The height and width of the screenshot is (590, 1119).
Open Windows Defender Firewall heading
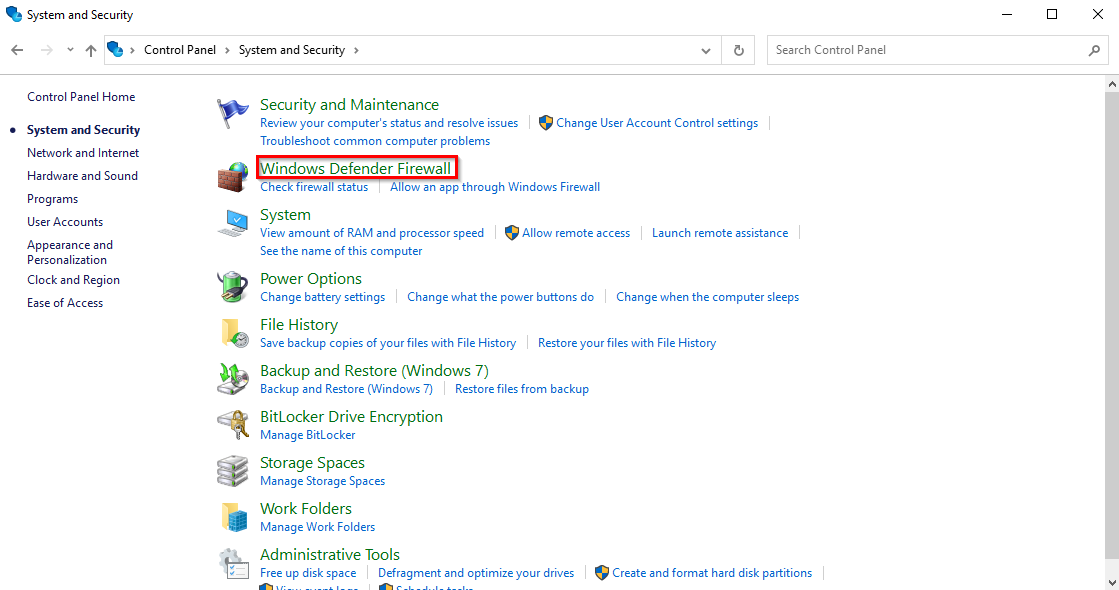coord(355,168)
